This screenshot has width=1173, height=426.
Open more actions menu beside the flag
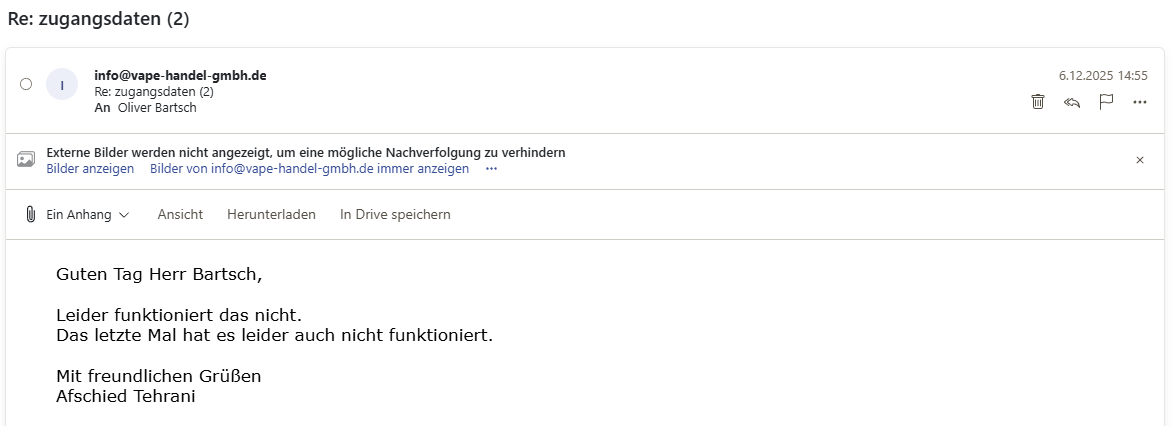(x=1140, y=102)
